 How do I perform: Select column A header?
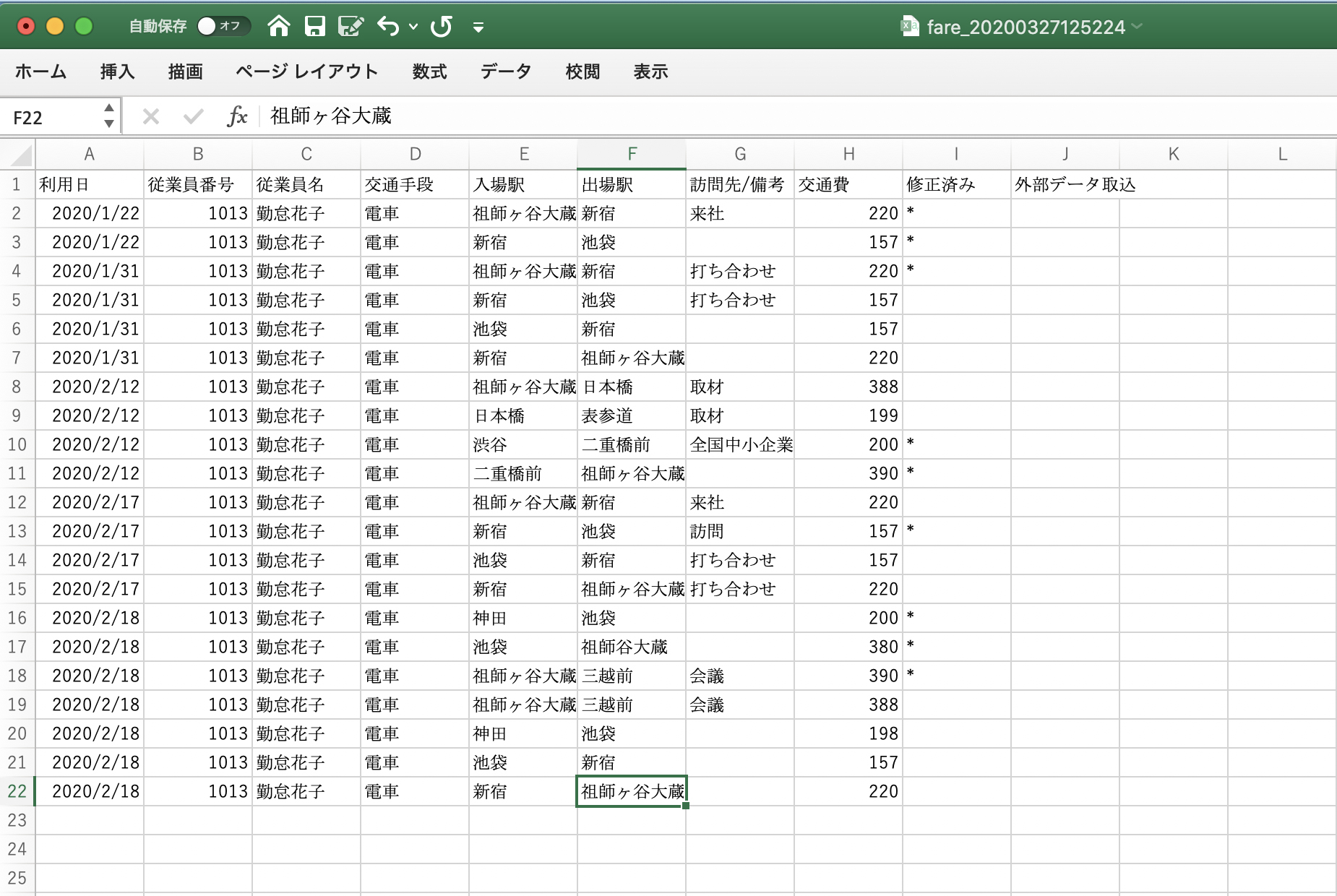point(90,154)
